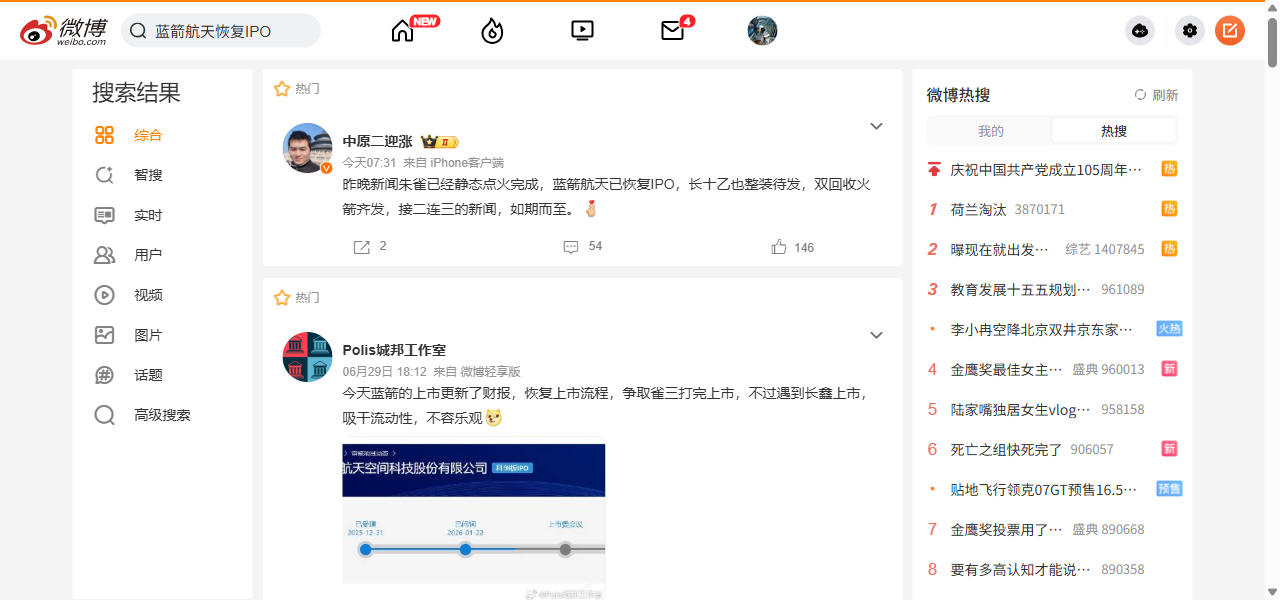Open the IPO screenshot image in Polis post
The image size is (1280, 600).
[473, 521]
